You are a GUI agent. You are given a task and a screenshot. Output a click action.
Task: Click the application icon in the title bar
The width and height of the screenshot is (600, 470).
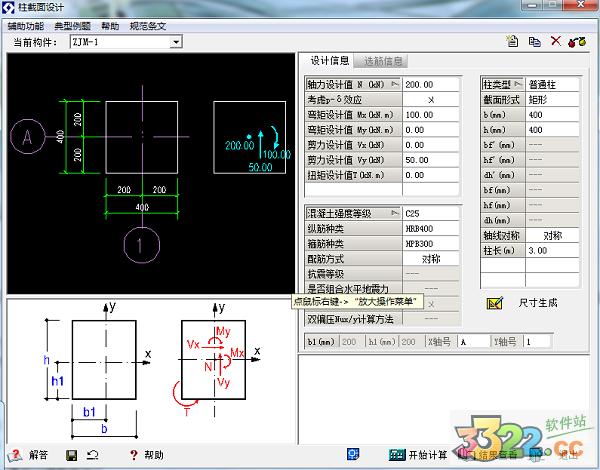click(x=8, y=7)
